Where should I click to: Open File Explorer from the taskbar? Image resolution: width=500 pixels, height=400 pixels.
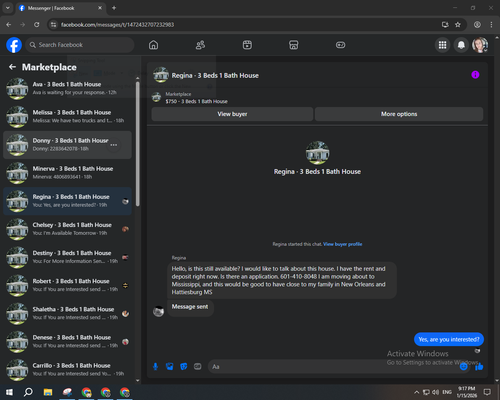click(x=48, y=392)
